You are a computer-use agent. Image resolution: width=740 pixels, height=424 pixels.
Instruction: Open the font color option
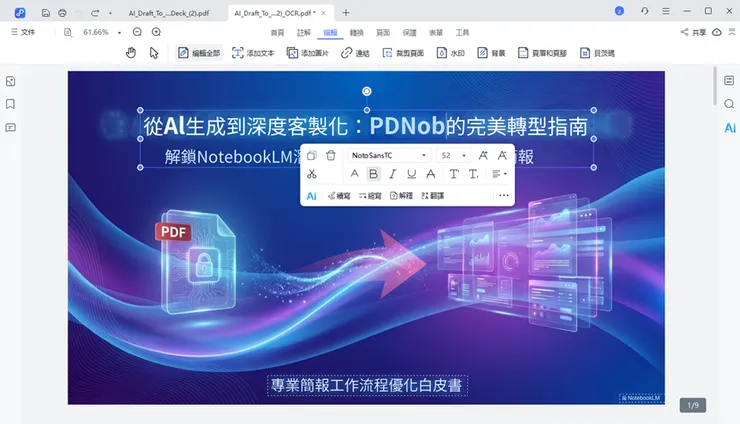tap(354, 174)
